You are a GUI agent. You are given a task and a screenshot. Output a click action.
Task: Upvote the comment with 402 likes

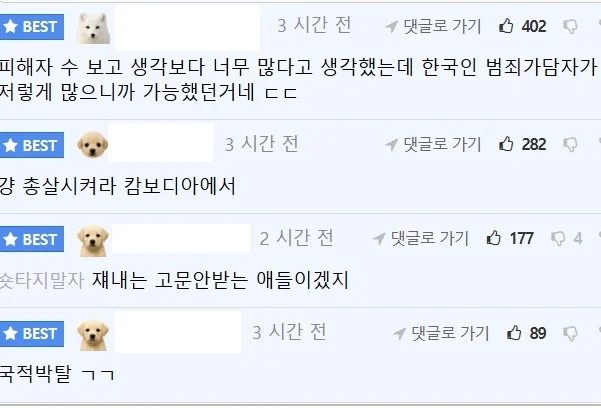click(506, 26)
